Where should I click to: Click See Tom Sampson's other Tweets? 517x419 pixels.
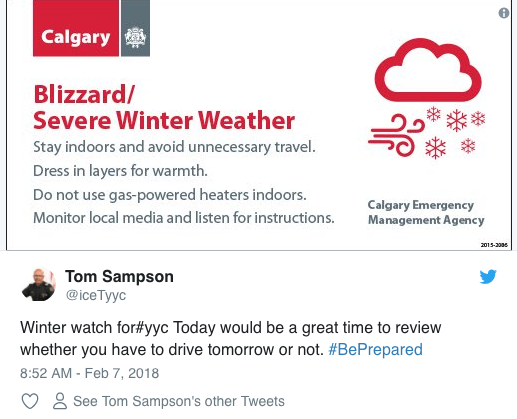179,401
